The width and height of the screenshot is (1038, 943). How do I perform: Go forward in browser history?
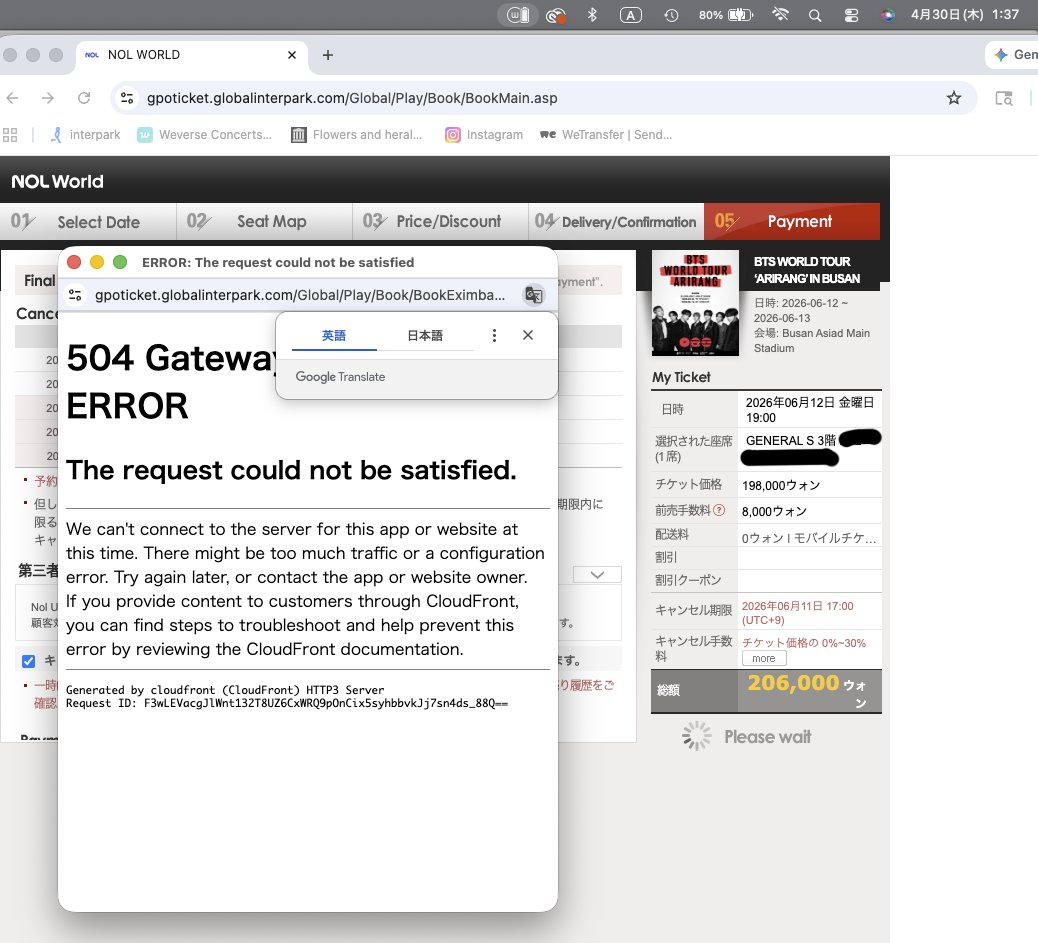pos(48,98)
